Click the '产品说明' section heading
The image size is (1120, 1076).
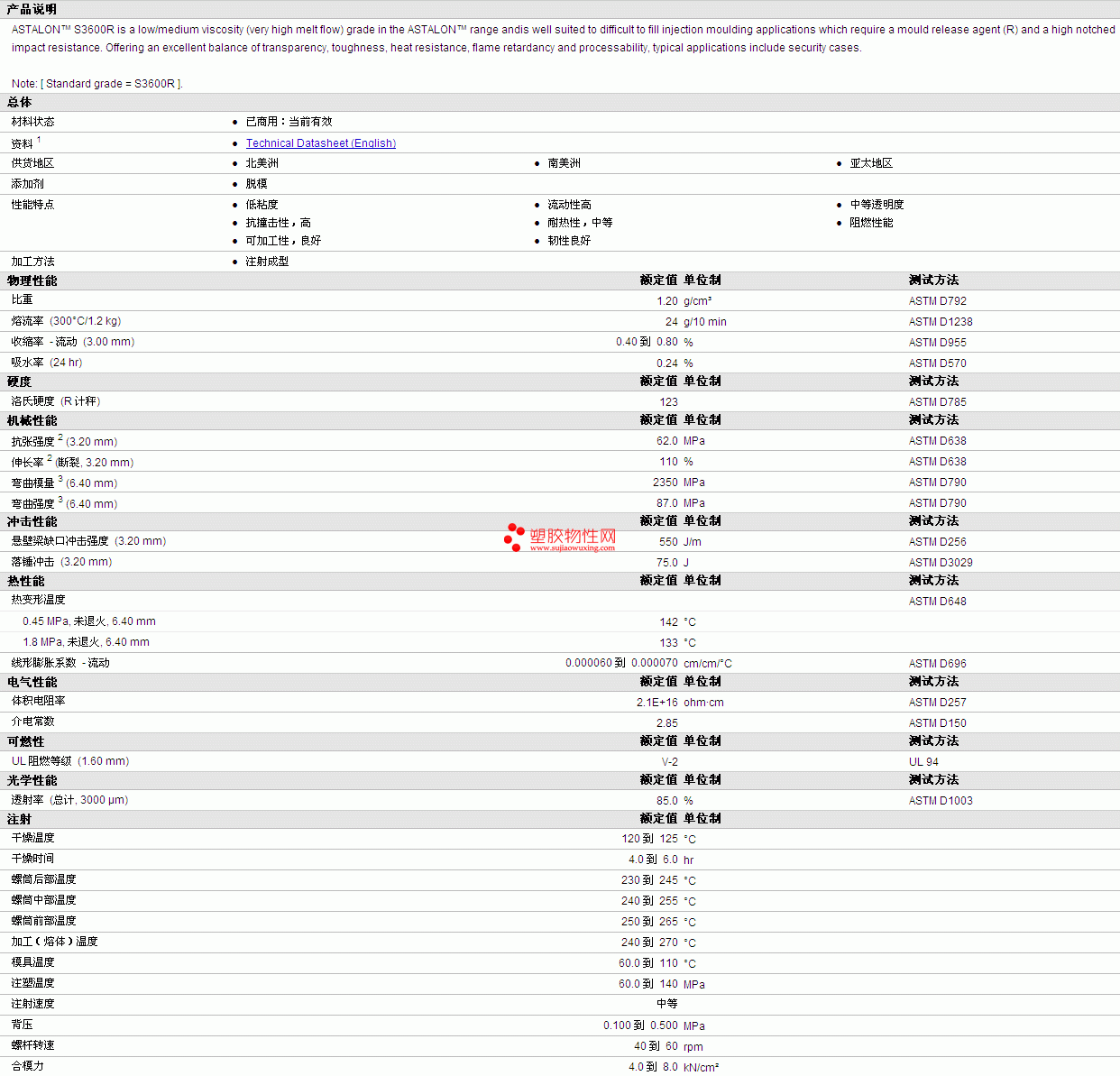click(x=32, y=9)
